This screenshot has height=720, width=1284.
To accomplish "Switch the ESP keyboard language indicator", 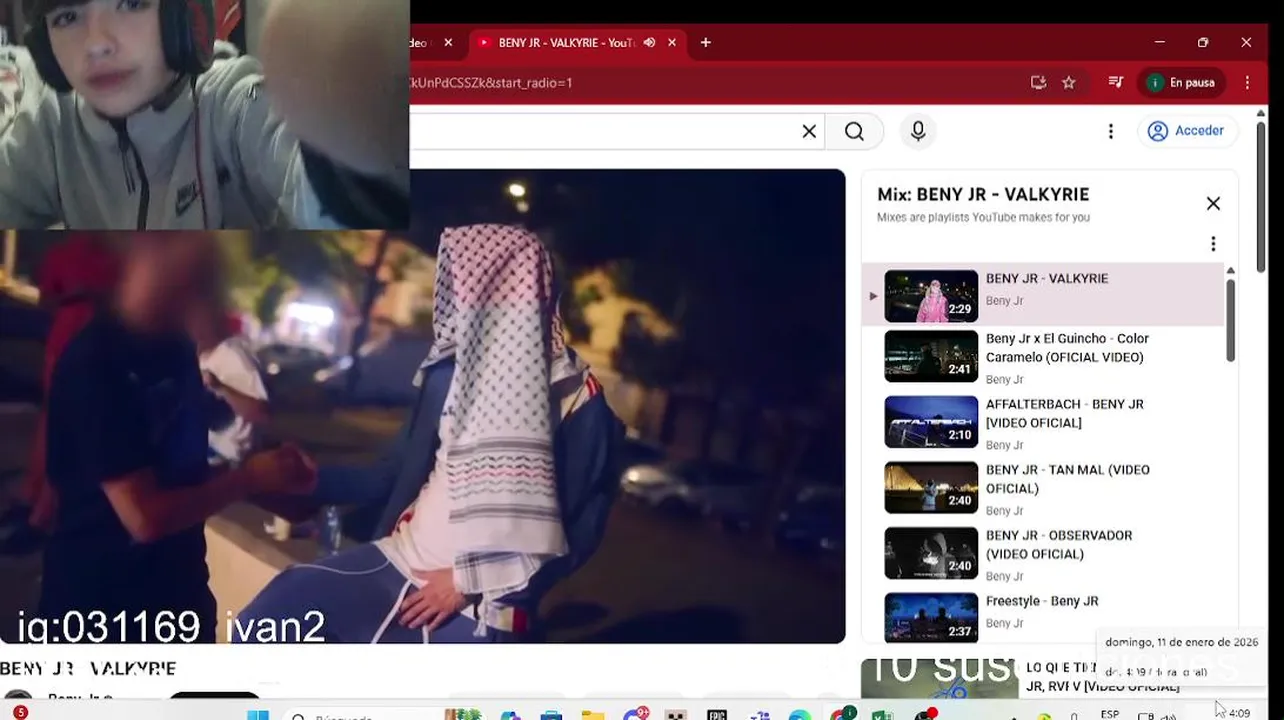I will [x=1109, y=714].
